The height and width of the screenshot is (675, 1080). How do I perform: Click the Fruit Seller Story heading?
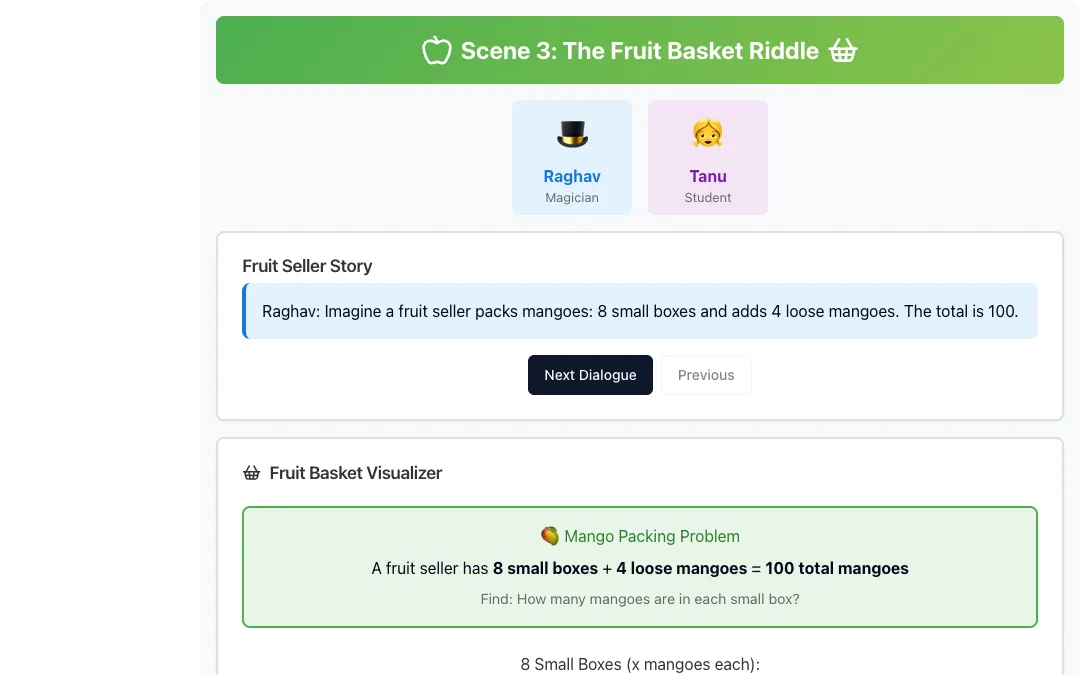pyautogui.click(x=307, y=266)
